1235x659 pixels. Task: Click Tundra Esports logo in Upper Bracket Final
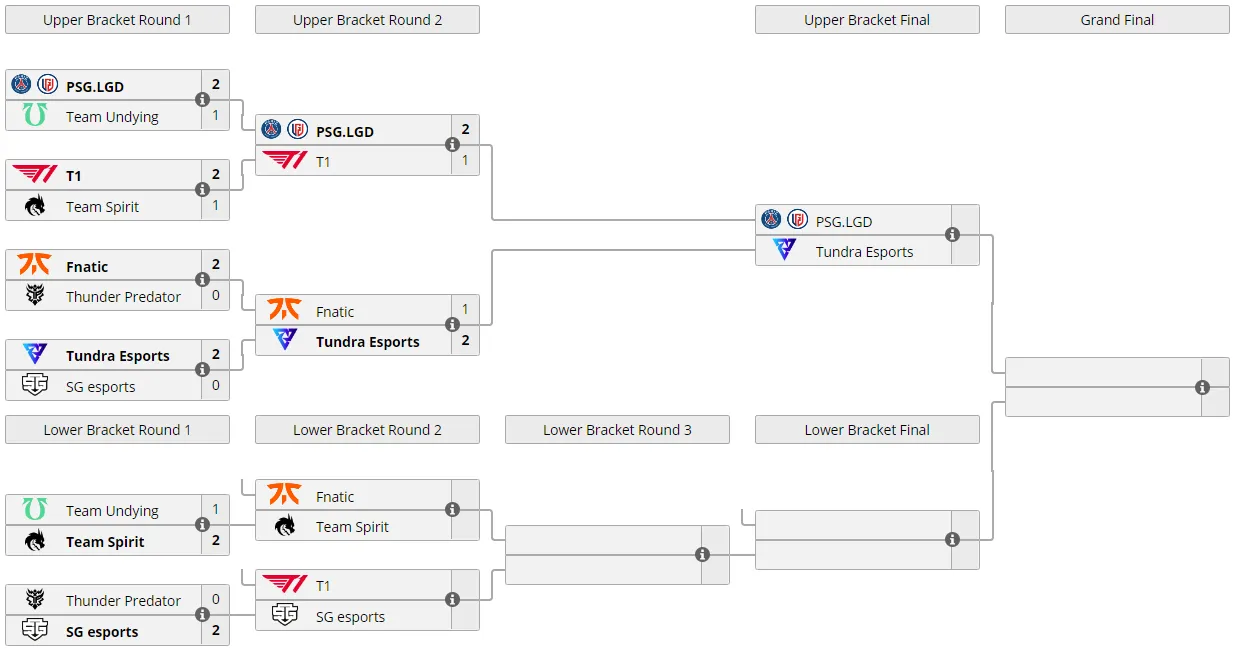(784, 250)
